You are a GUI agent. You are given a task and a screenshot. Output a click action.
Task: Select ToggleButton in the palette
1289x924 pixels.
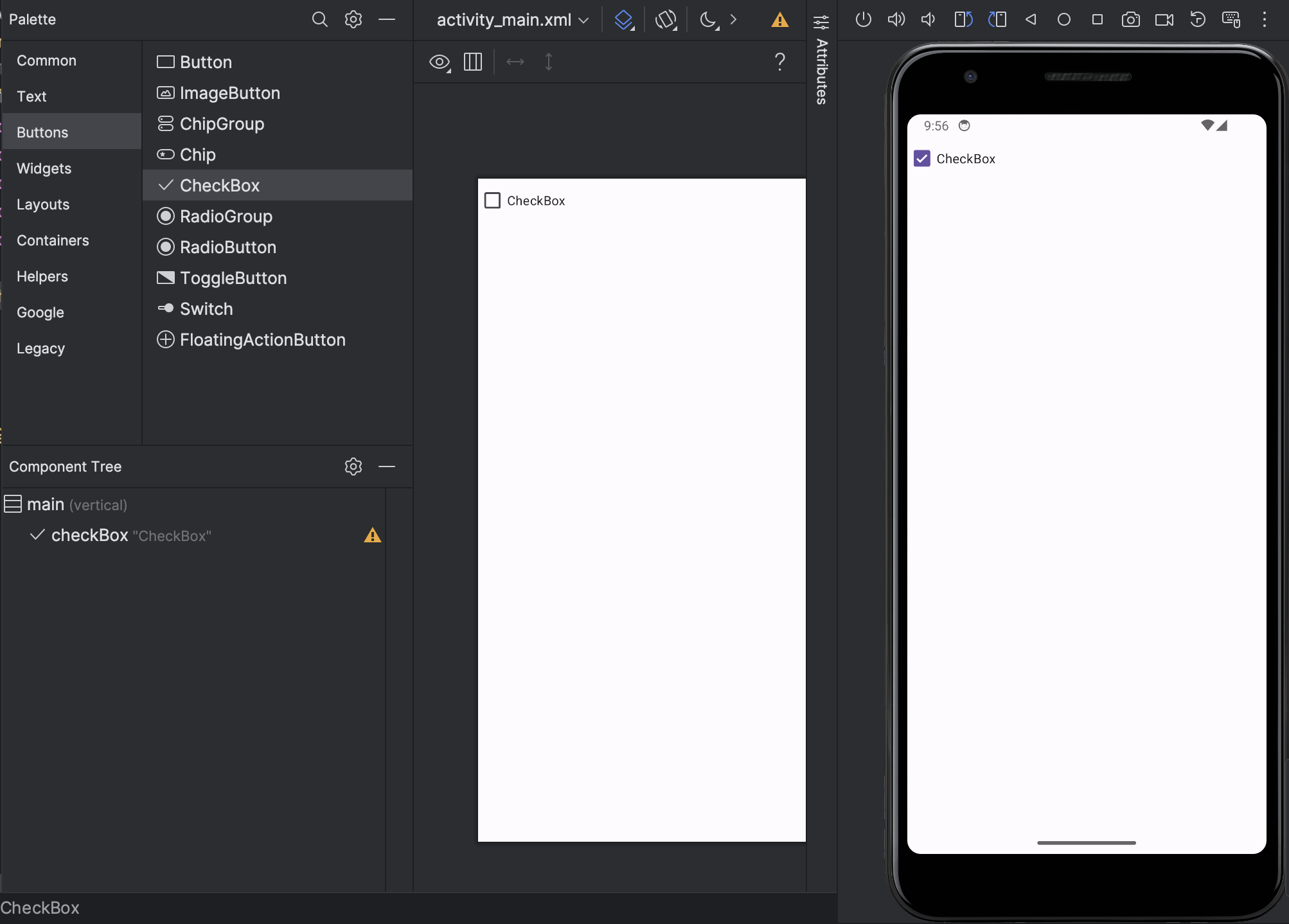point(233,278)
